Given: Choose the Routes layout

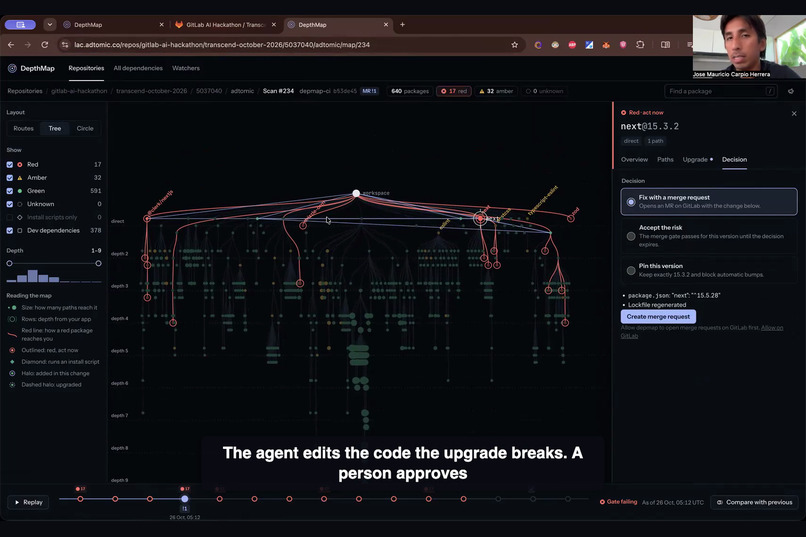Looking at the screenshot, I should (24, 128).
